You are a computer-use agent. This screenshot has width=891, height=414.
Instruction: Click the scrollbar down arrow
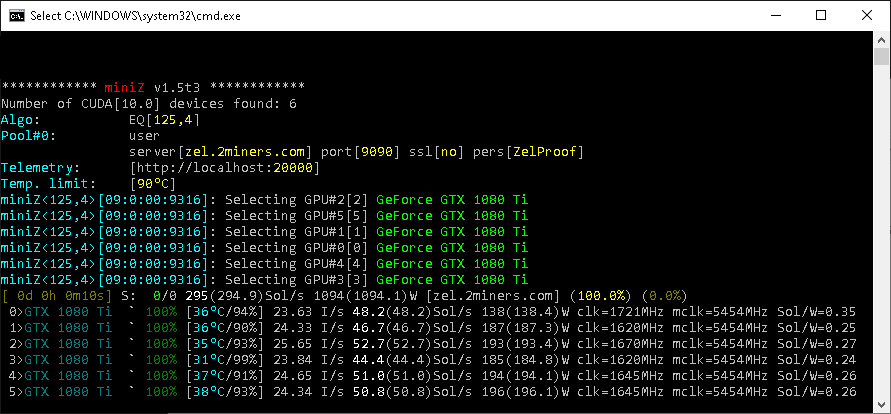coord(881,405)
